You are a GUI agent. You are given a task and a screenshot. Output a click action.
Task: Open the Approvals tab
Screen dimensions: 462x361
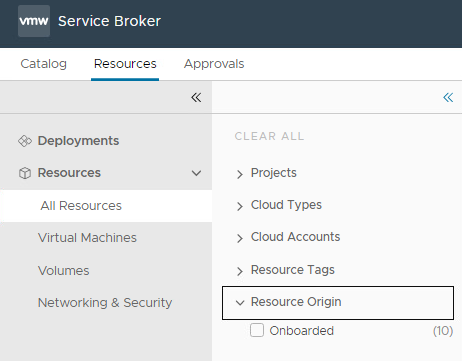pos(214,64)
